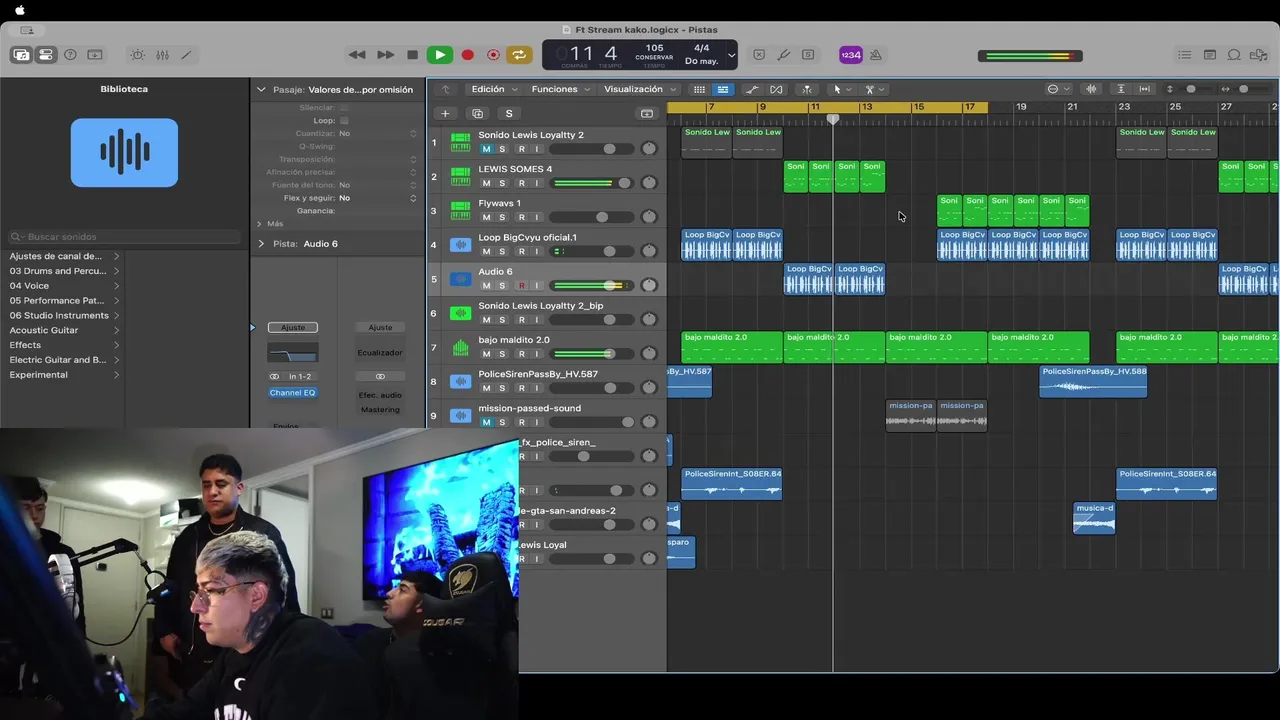Check the Silenciar checkbox in inspector
1280x720 pixels.
point(344,107)
